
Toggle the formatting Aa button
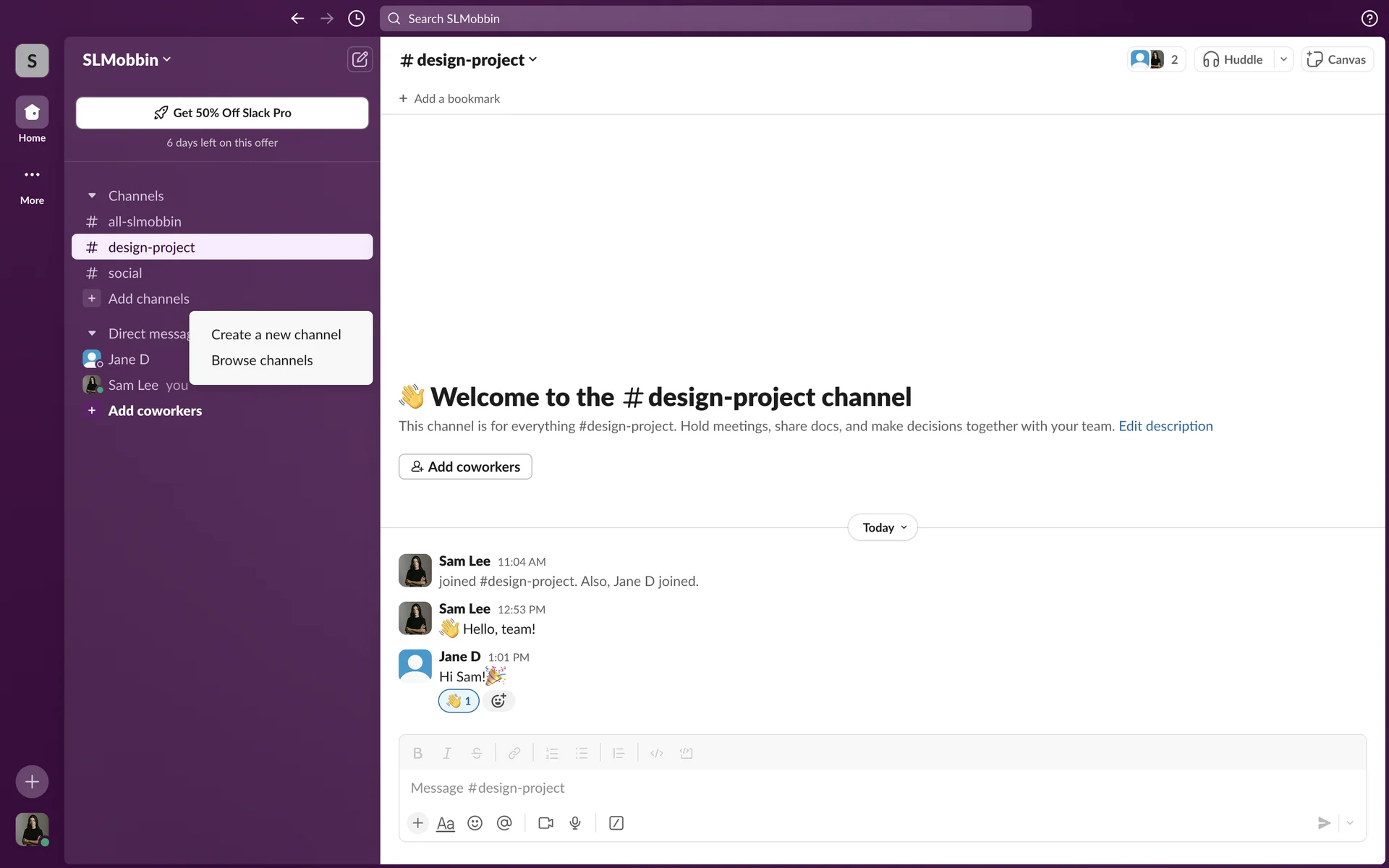[446, 823]
